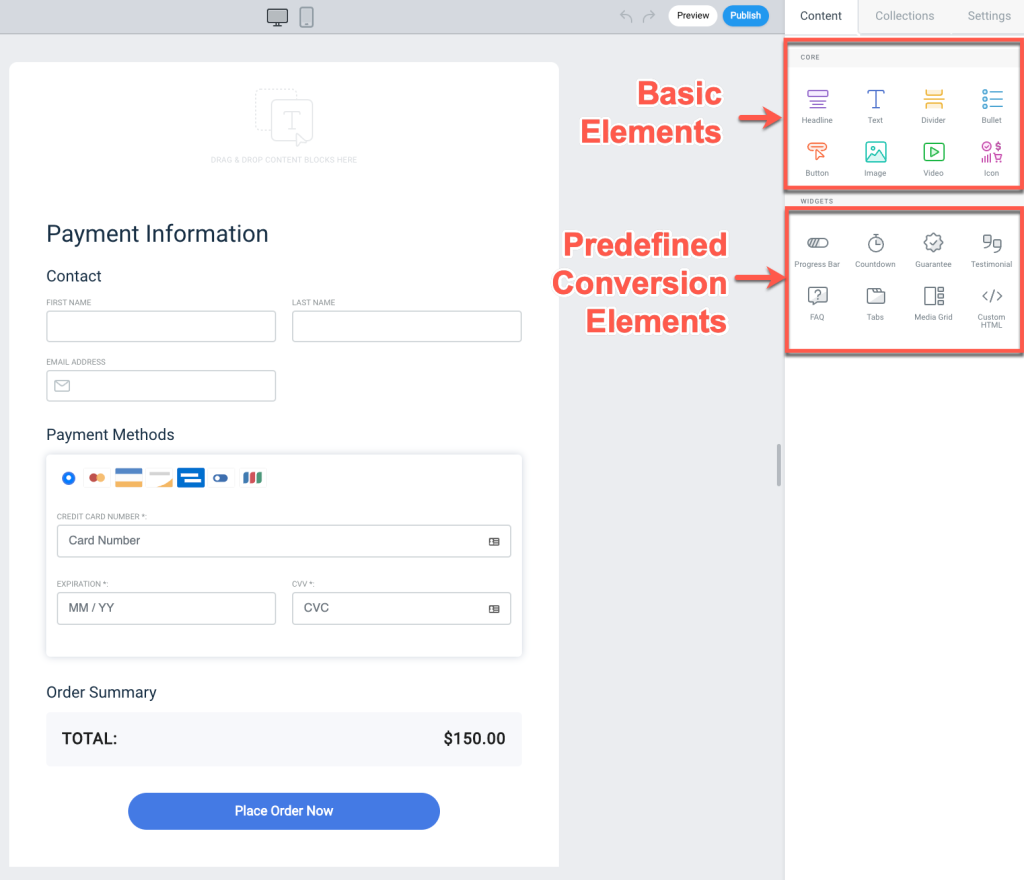Switch to mobile device view

click(307, 17)
